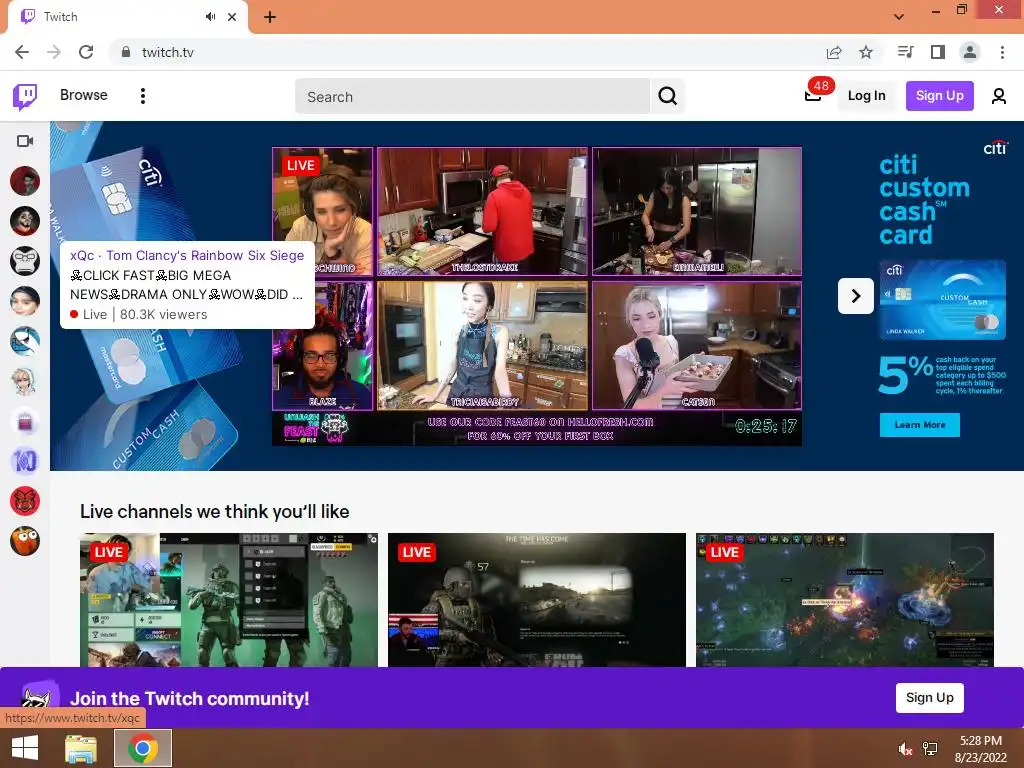Bookmark the page with the star icon
This screenshot has width=1024, height=768.
[x=866, y=52]
